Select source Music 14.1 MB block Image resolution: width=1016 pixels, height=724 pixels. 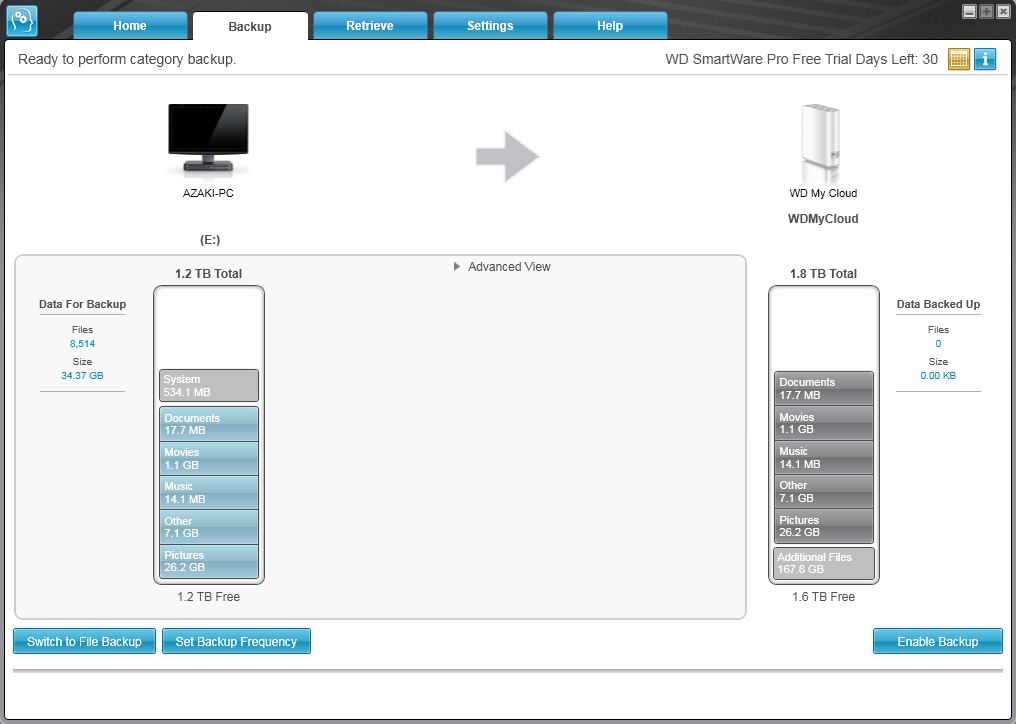pyautogui.click(x=209, y=493)
